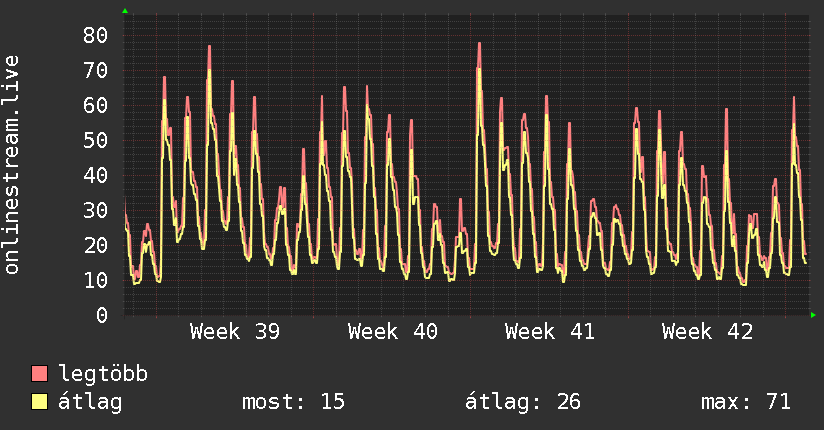Click the max: 71 statistic

click(x=746, y=402)
